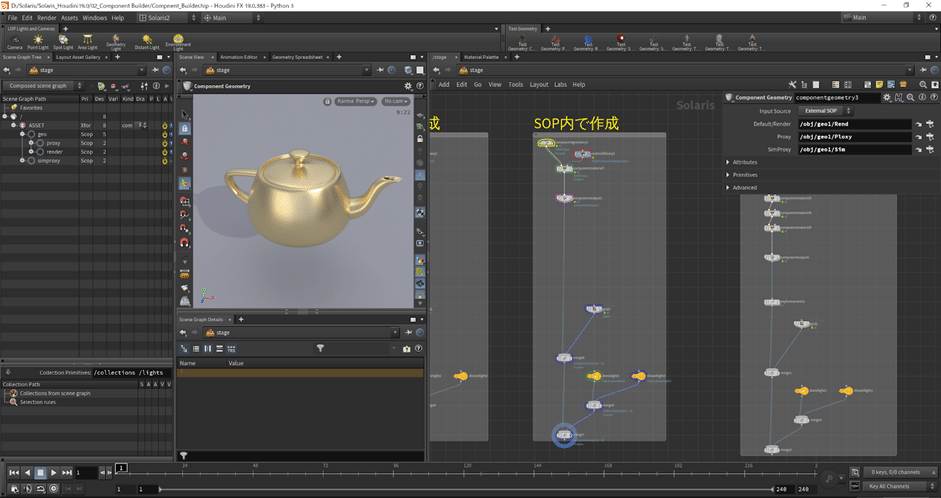Open the Layout menu in network editor

[538, 85]
